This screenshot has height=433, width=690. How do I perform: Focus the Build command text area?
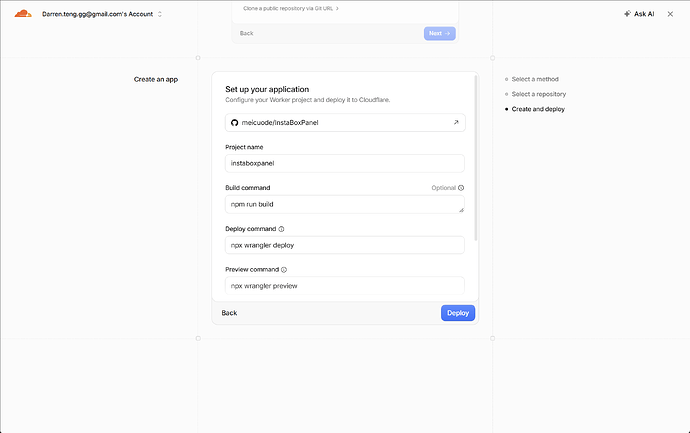click(345, 204)
